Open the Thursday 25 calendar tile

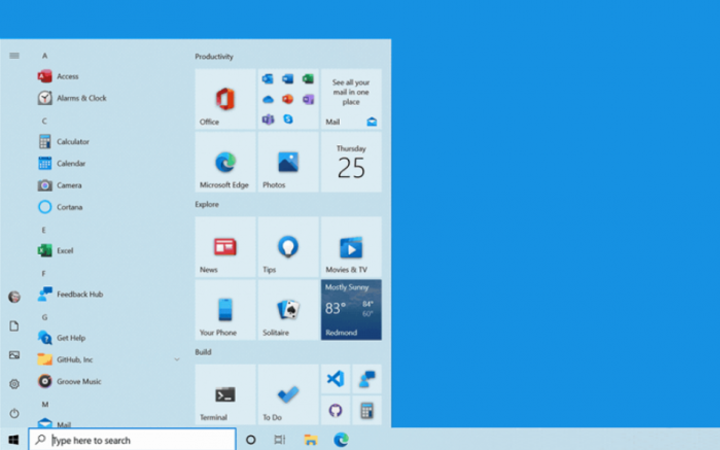(x=351, y=162)
